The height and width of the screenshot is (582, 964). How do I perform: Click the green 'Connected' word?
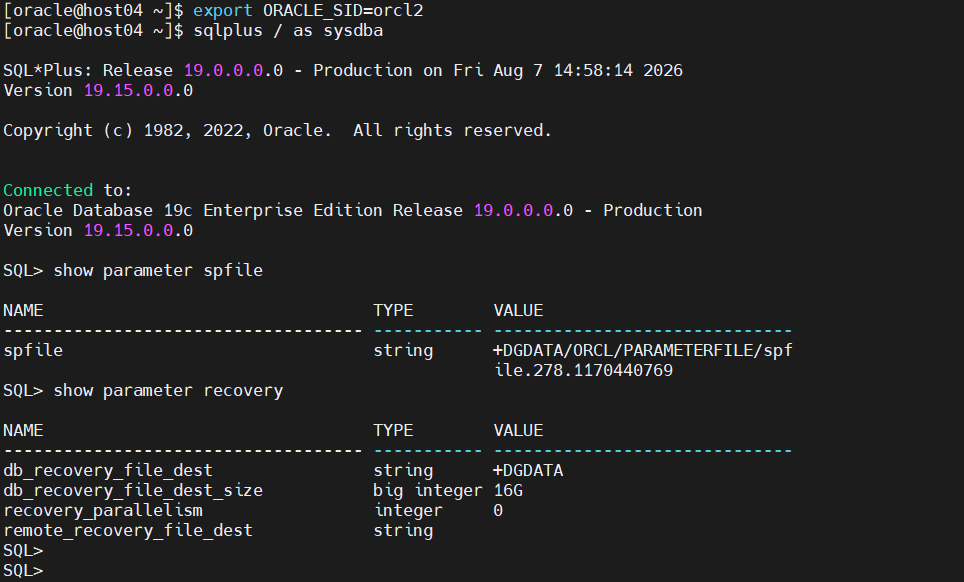coord(48,191)
